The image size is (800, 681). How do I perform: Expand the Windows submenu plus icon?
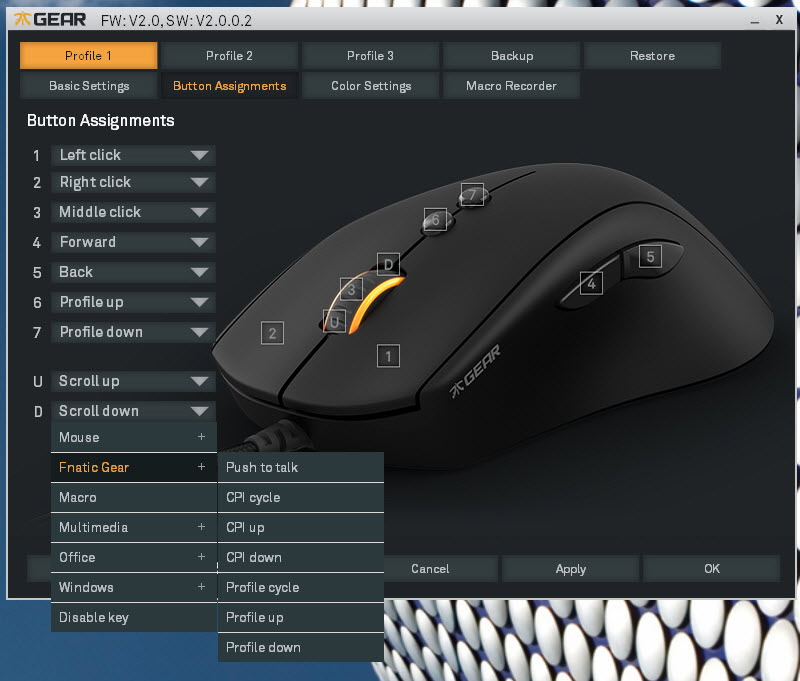(202, 587)
